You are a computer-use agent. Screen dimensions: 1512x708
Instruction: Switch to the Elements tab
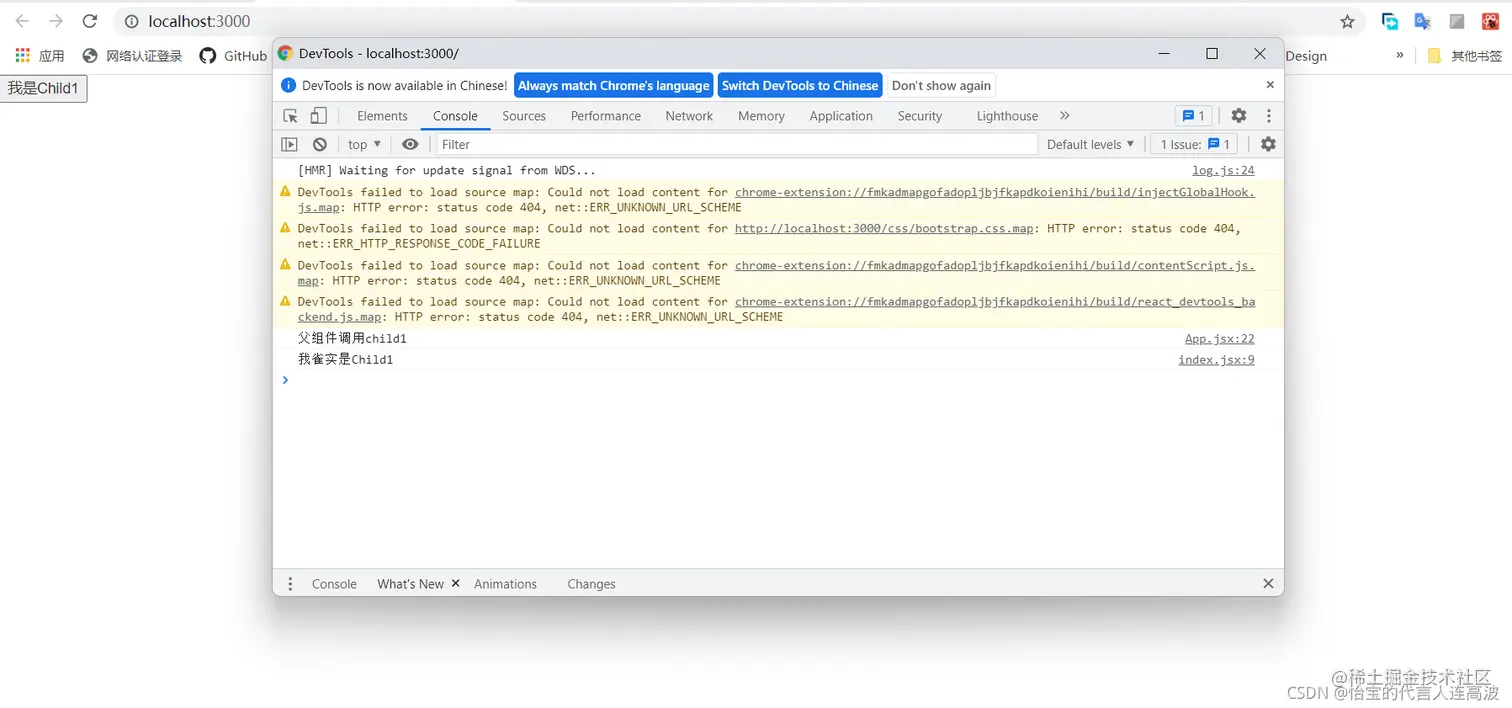point(382,116)
